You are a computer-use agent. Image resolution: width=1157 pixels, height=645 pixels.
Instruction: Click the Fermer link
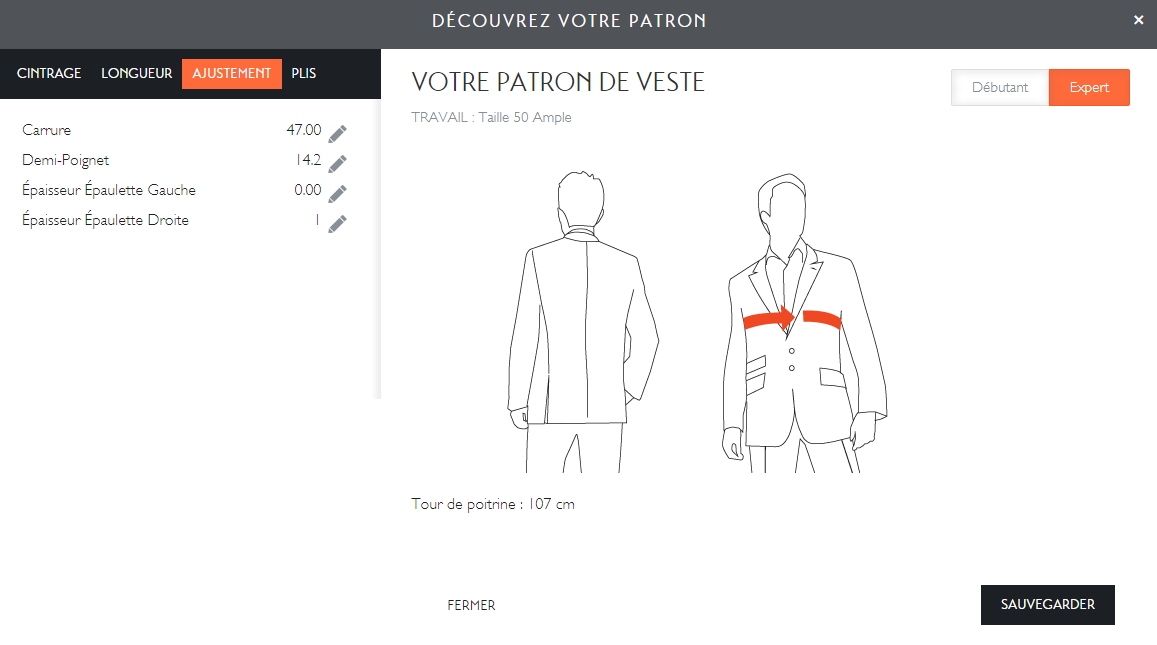click(x=471, y=605)
